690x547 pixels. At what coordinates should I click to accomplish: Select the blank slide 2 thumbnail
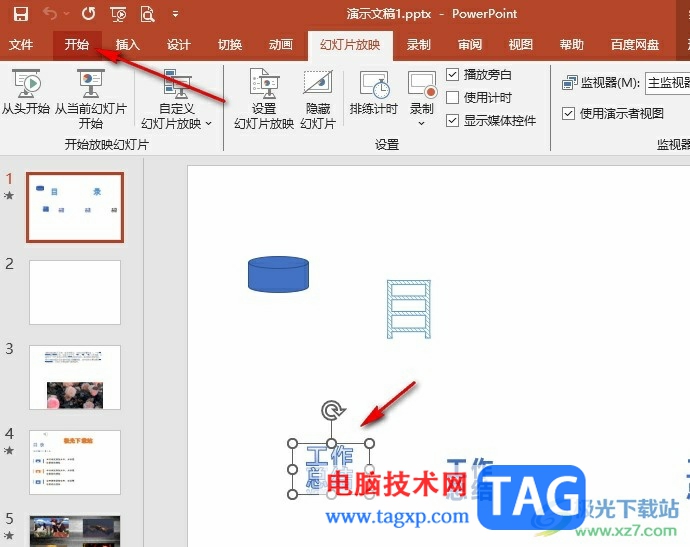pos(75,292)
